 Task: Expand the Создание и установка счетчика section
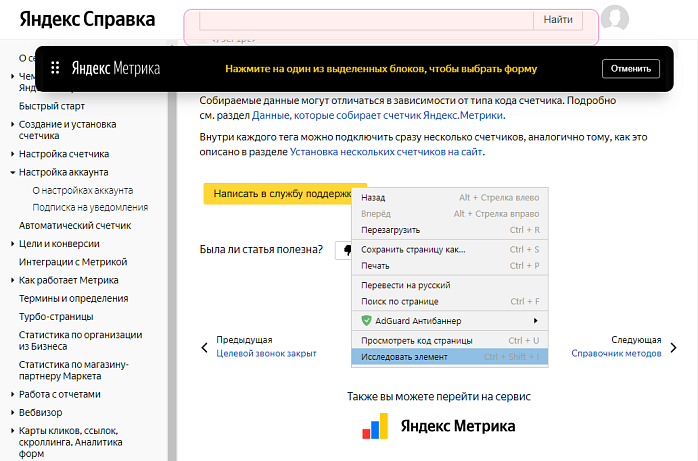[11, 124]
